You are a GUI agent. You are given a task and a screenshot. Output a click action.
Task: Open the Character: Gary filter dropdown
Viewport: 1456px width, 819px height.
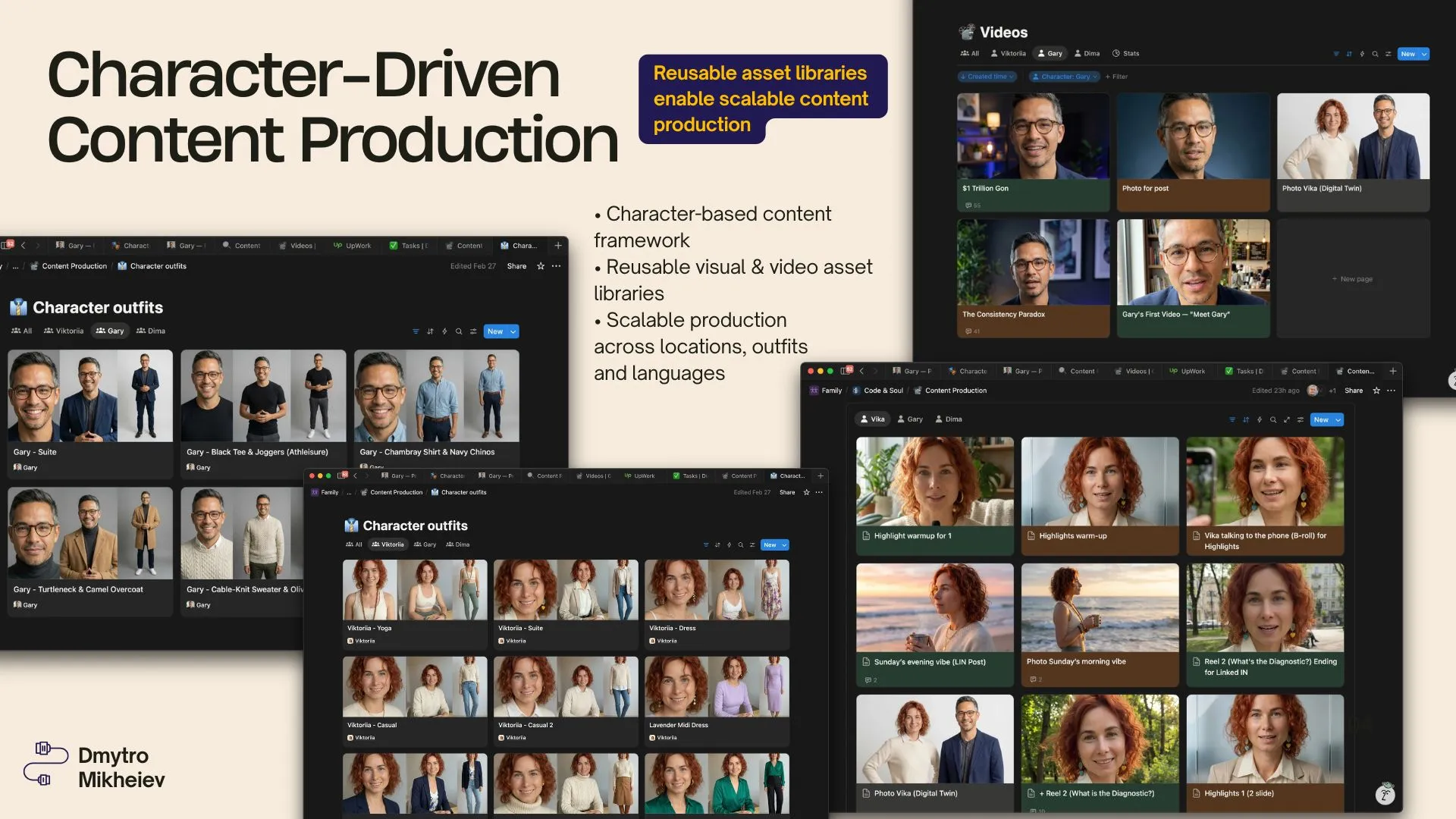[1065, 77]
